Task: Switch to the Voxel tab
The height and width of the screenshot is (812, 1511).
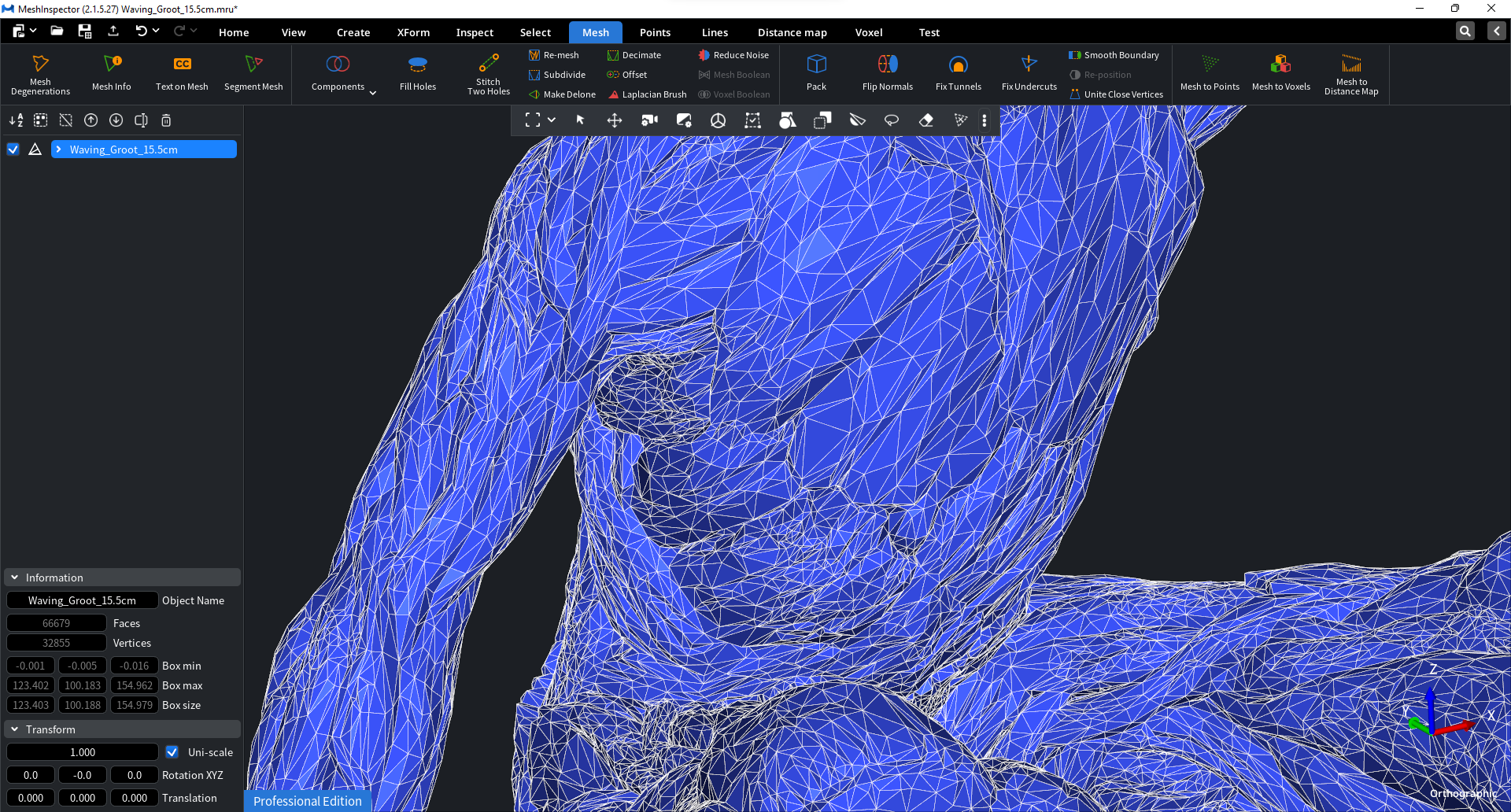Action: 868,31
